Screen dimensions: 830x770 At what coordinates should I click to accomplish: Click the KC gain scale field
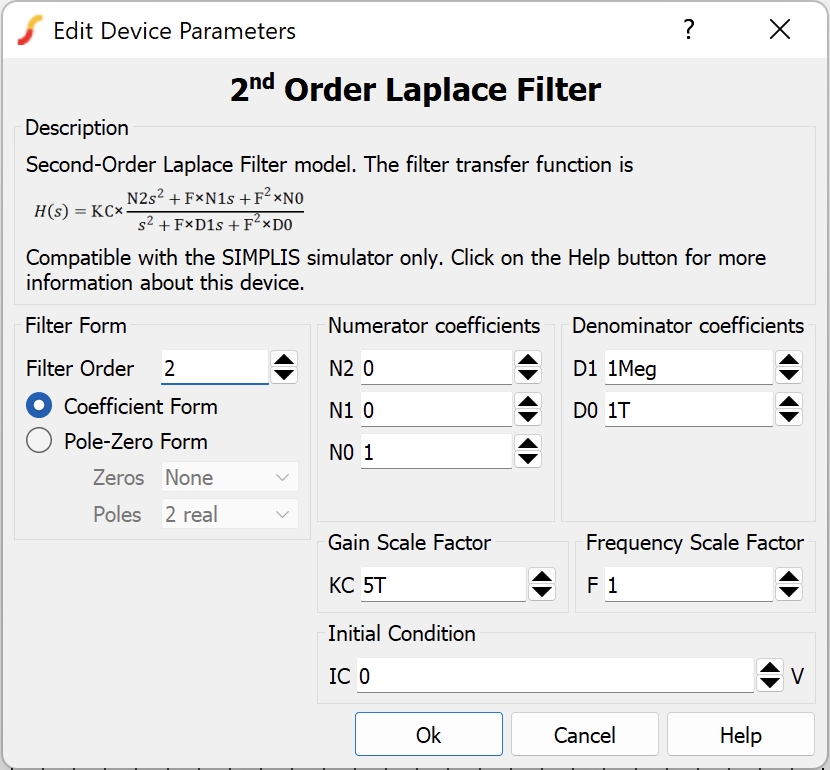click(444, 584)
